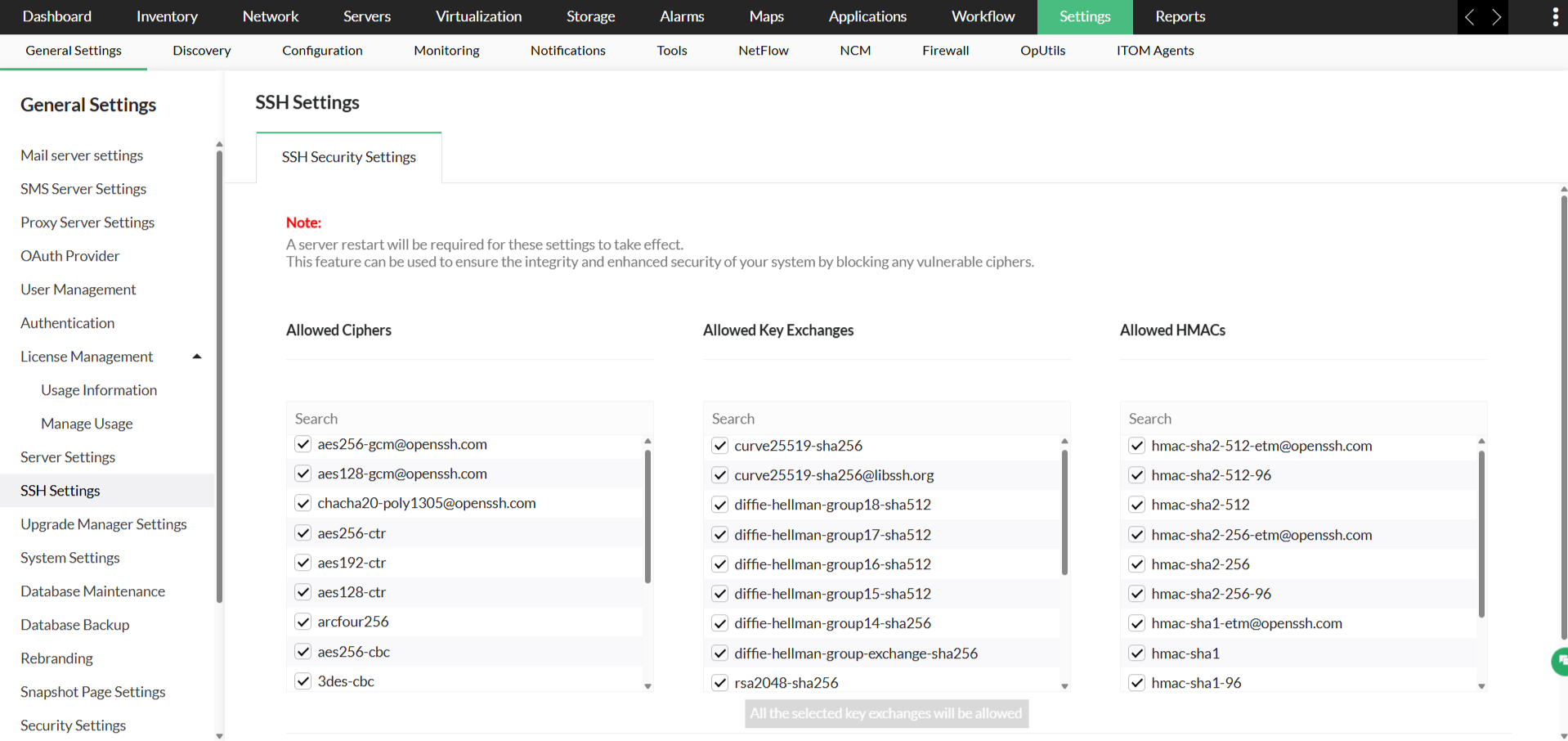Open User Management settings
This screenshot has height=741, width=1568.
coord(78,290)
